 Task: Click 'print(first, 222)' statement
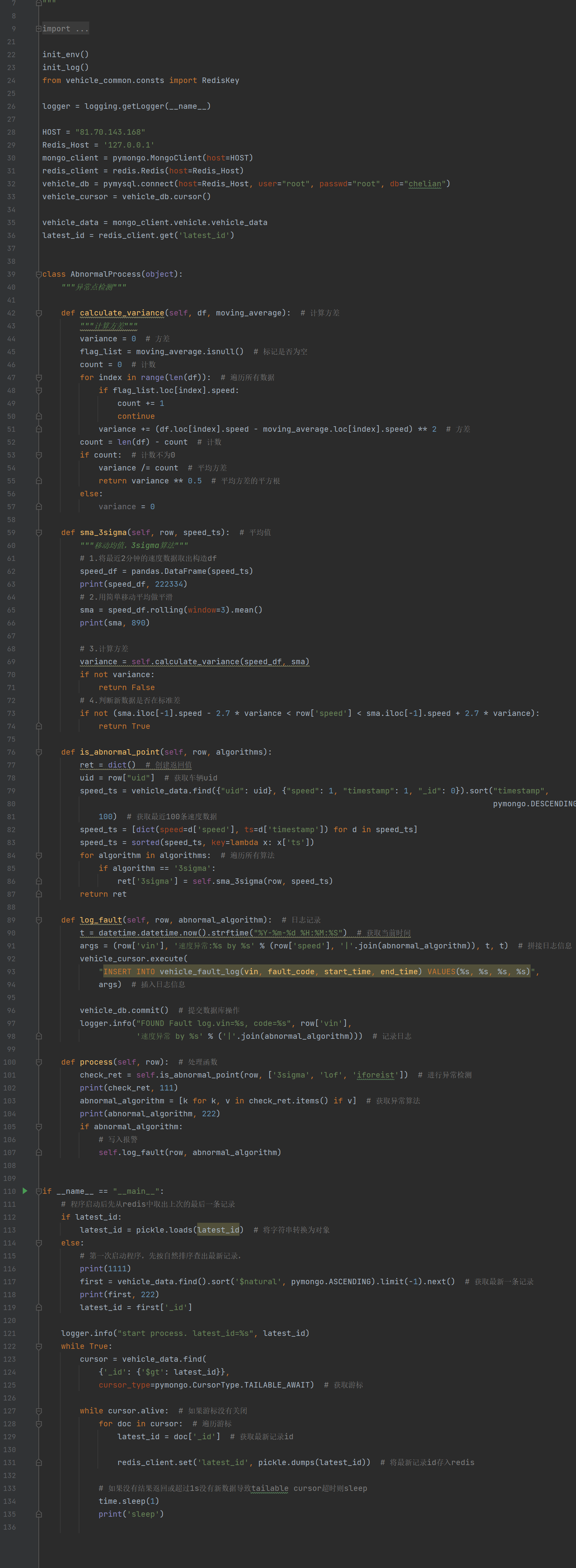tap(120, 1295)
